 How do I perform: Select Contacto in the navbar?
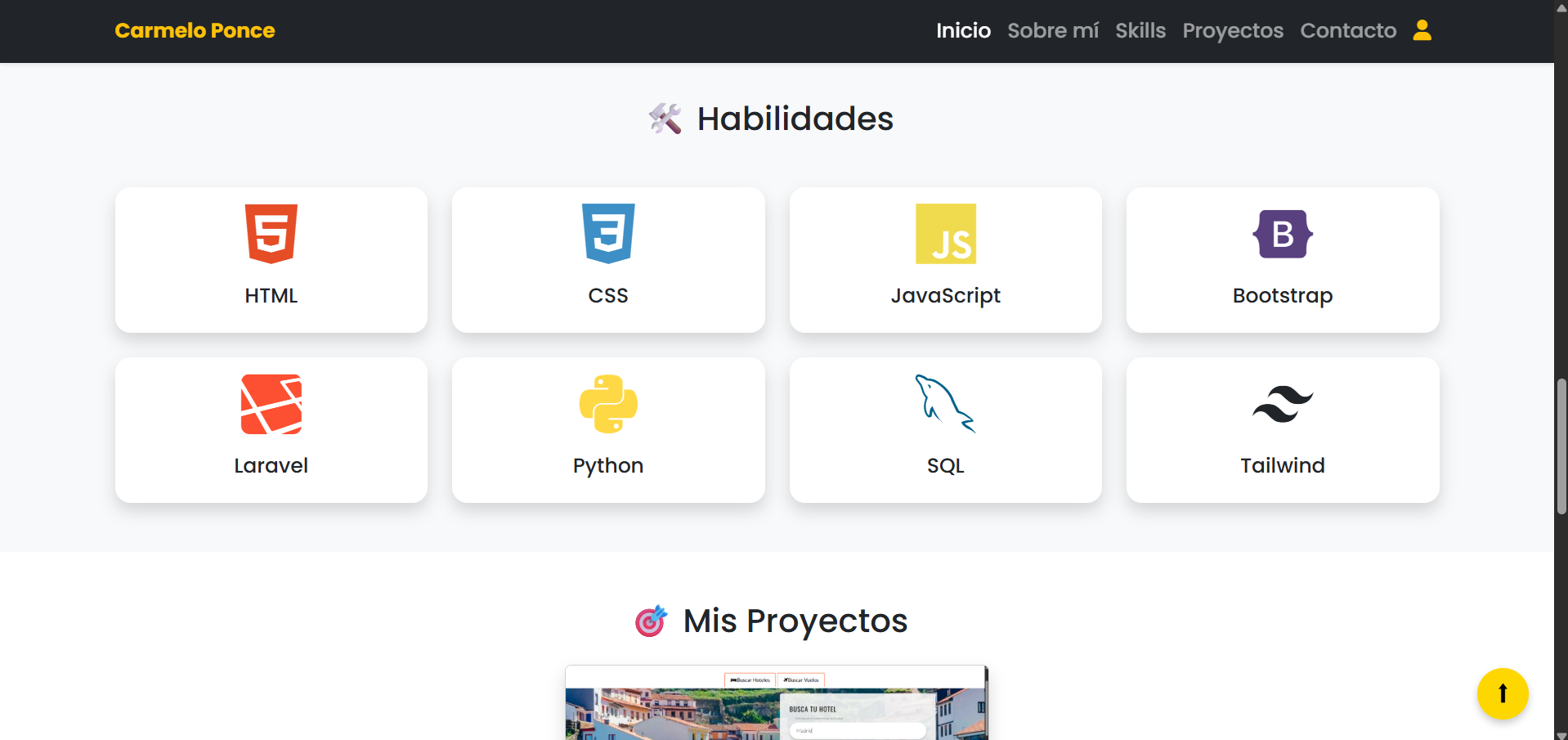coord(1348,30)
